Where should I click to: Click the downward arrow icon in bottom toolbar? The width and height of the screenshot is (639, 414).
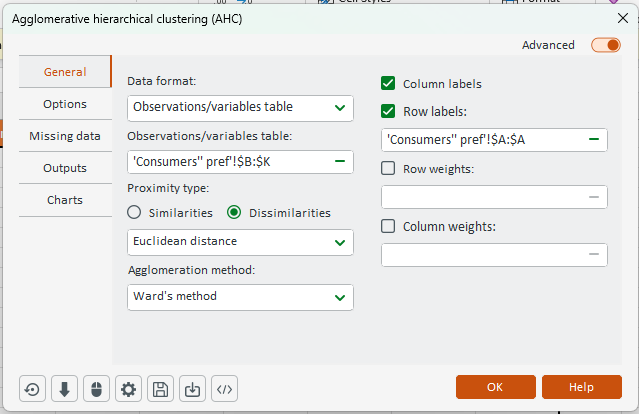[x=64, y=389]
